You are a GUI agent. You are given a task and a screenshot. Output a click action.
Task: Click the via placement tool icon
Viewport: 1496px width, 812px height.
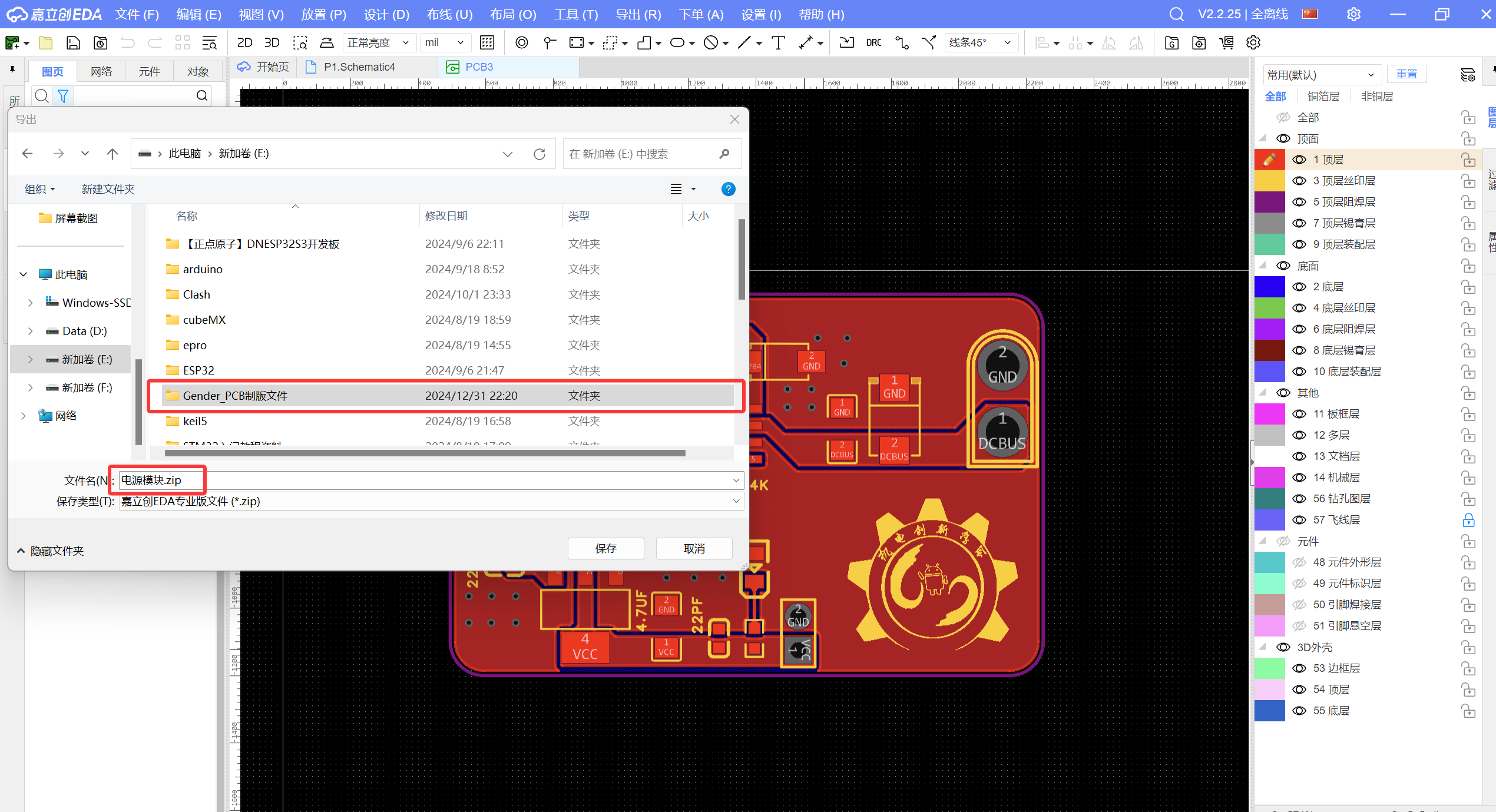(x=521, y=43)
